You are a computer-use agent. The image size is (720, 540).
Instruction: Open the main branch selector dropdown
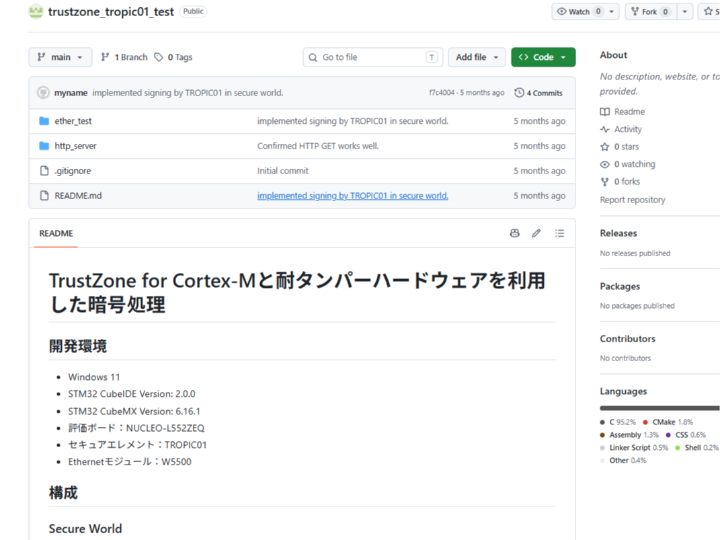[60, 57]
